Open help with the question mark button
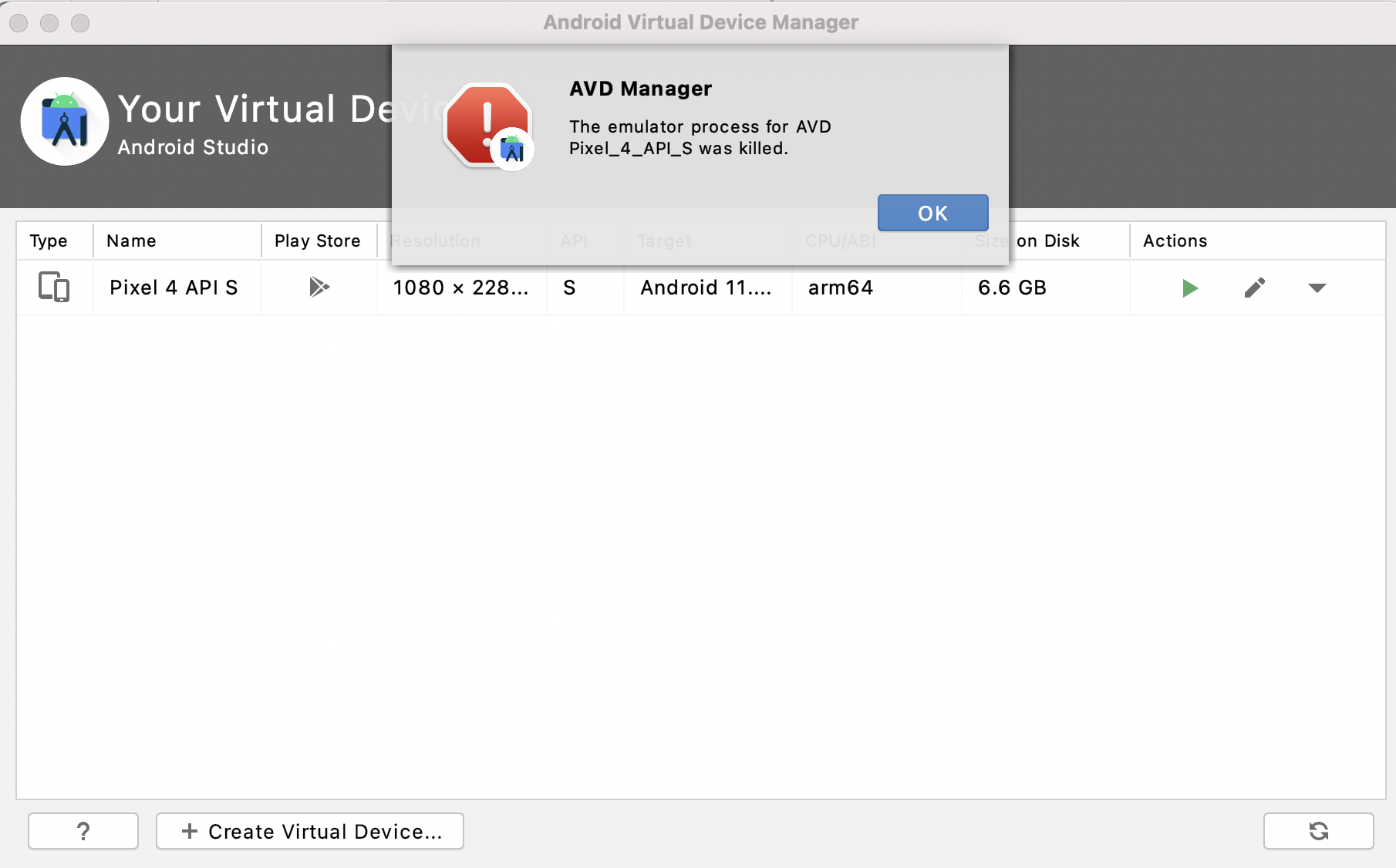Image resolution: width=1396 pixels, height=868 pixels. (83, 831)
